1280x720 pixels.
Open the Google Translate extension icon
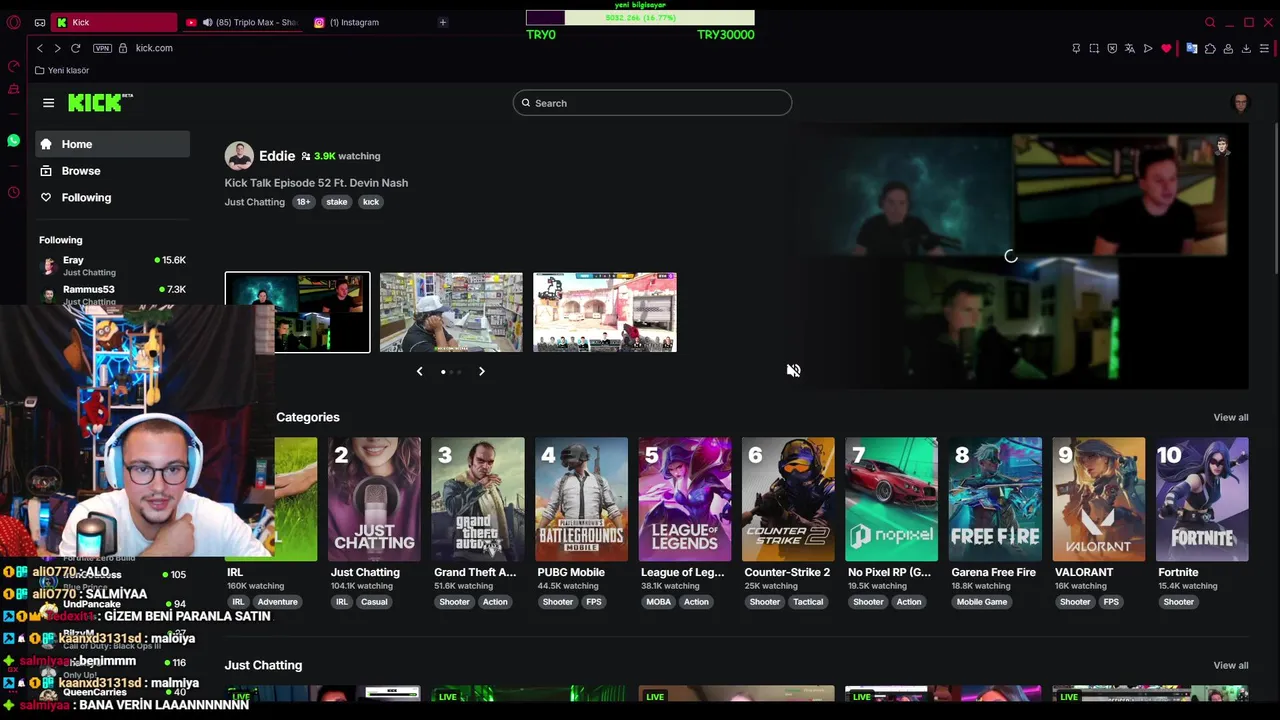pyautogui.click(x=1192, y=48)
